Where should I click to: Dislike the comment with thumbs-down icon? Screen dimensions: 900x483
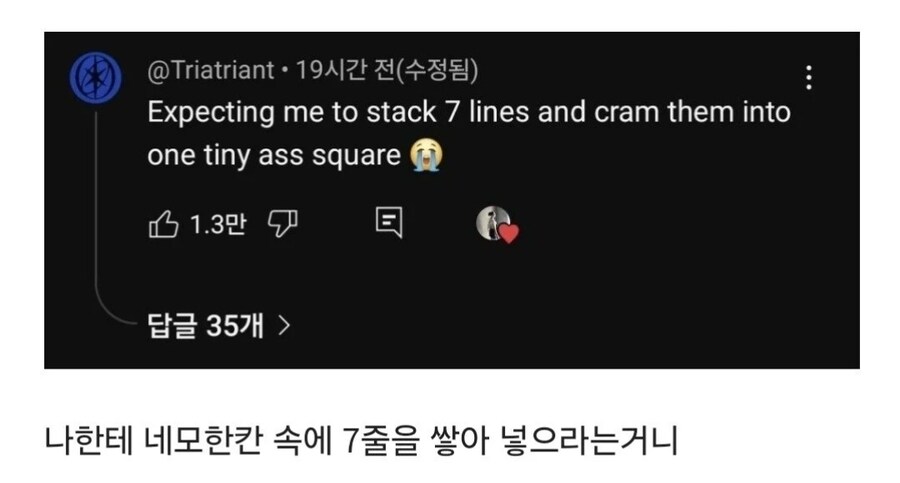pos(283,225)
